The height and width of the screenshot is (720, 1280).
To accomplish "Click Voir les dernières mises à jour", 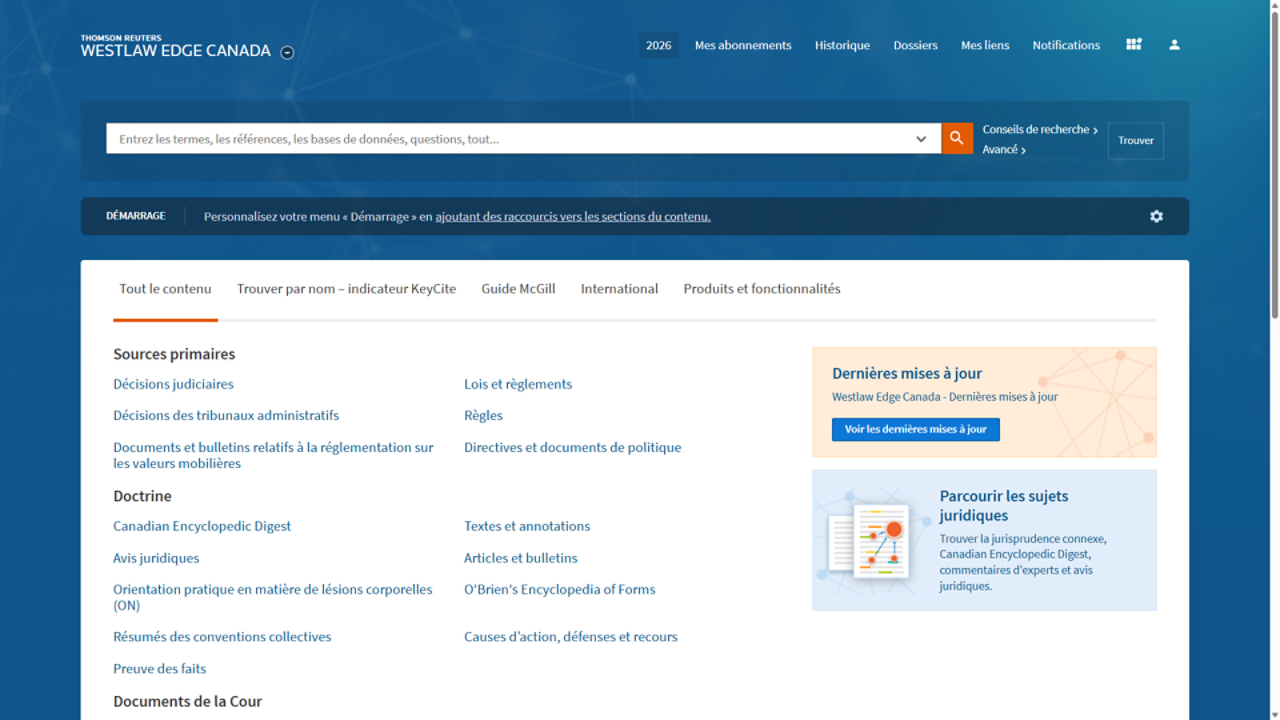I will [x=915, y=429].
